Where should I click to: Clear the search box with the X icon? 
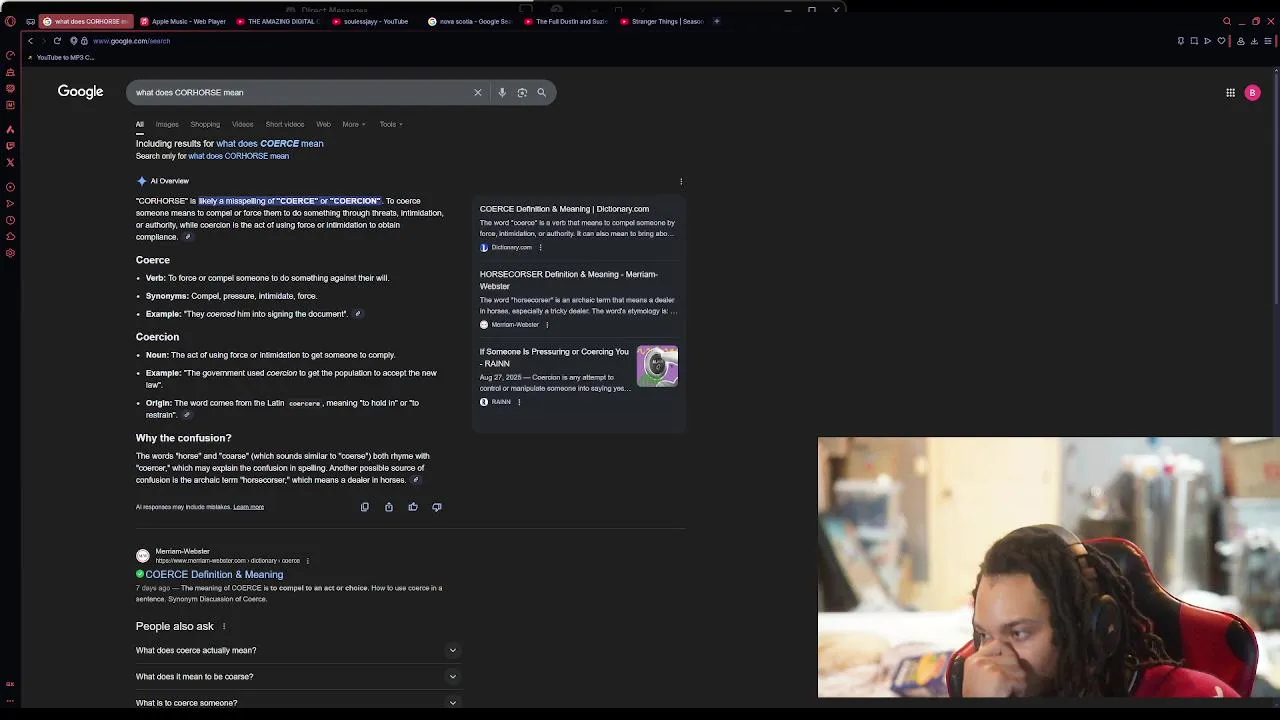[x=477, y=92]
